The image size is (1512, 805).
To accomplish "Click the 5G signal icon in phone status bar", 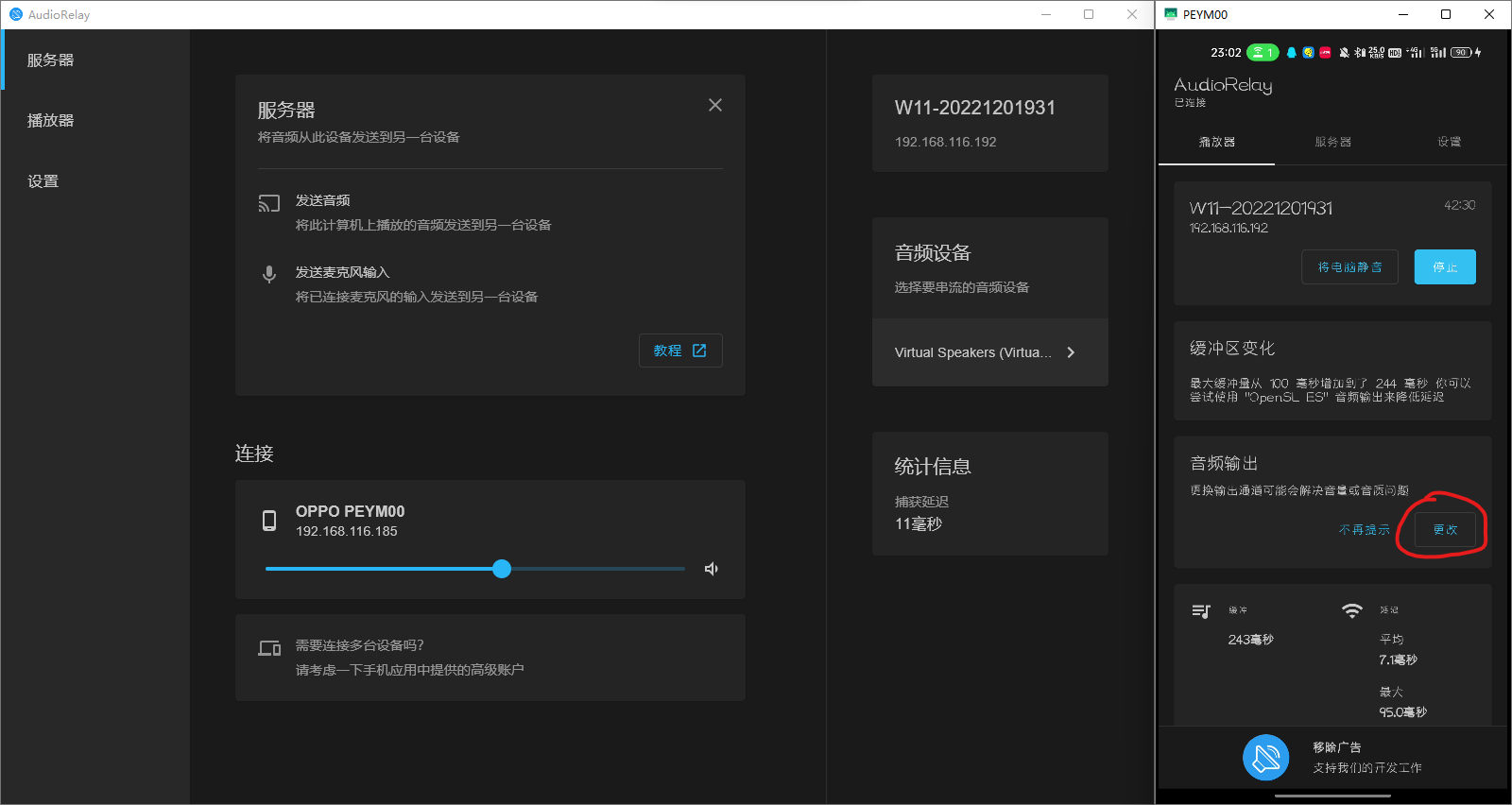I will (x=1438, y=53).
